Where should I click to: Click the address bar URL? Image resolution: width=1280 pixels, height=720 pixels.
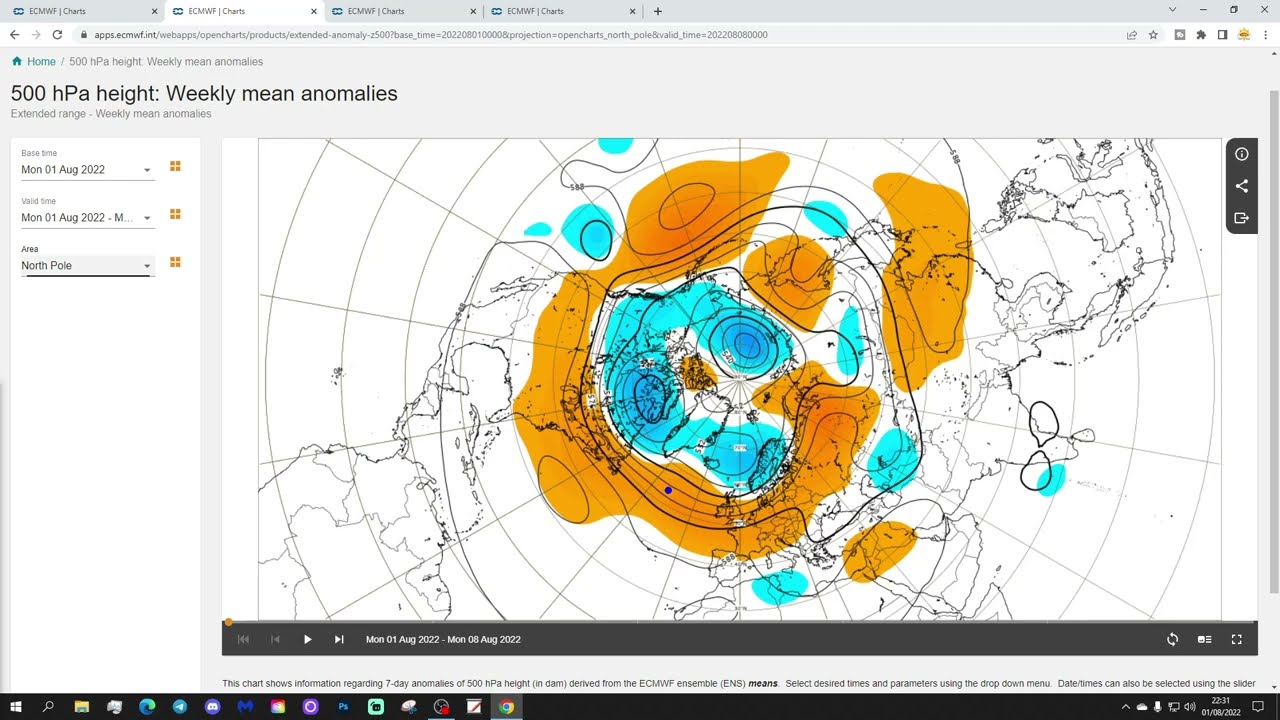tap(431, 34)
